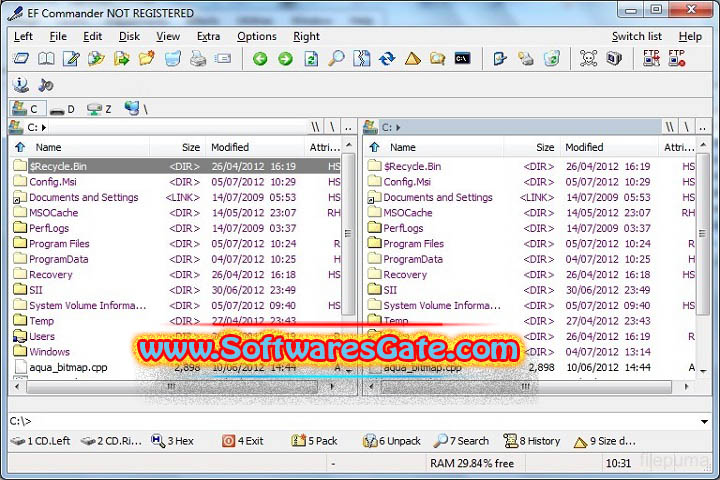Select Windows folder in left panel
The height and width of the screenshot is (480, 720).
50,352
